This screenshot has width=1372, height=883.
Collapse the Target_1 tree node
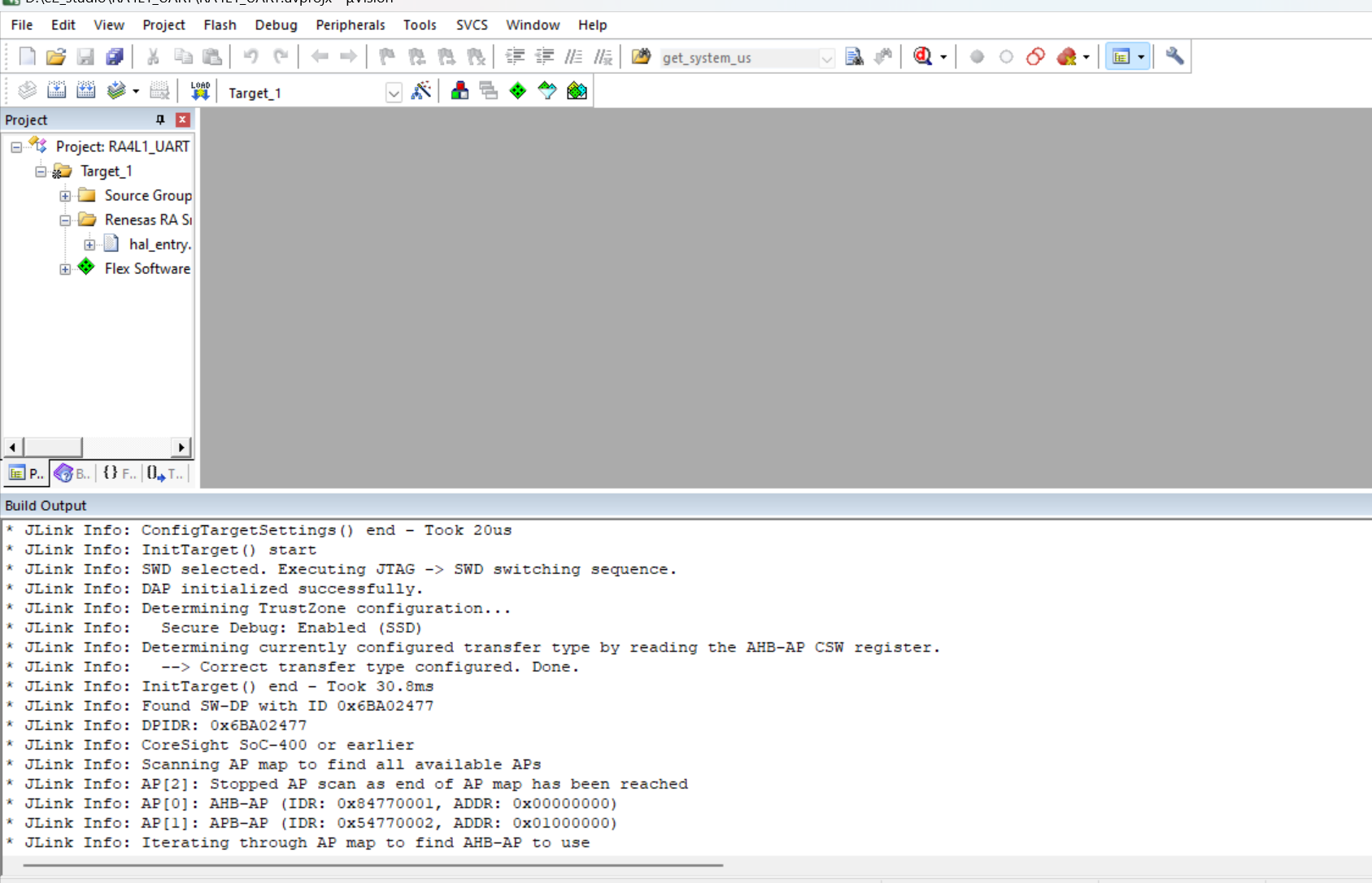click(x=41, y=172)
